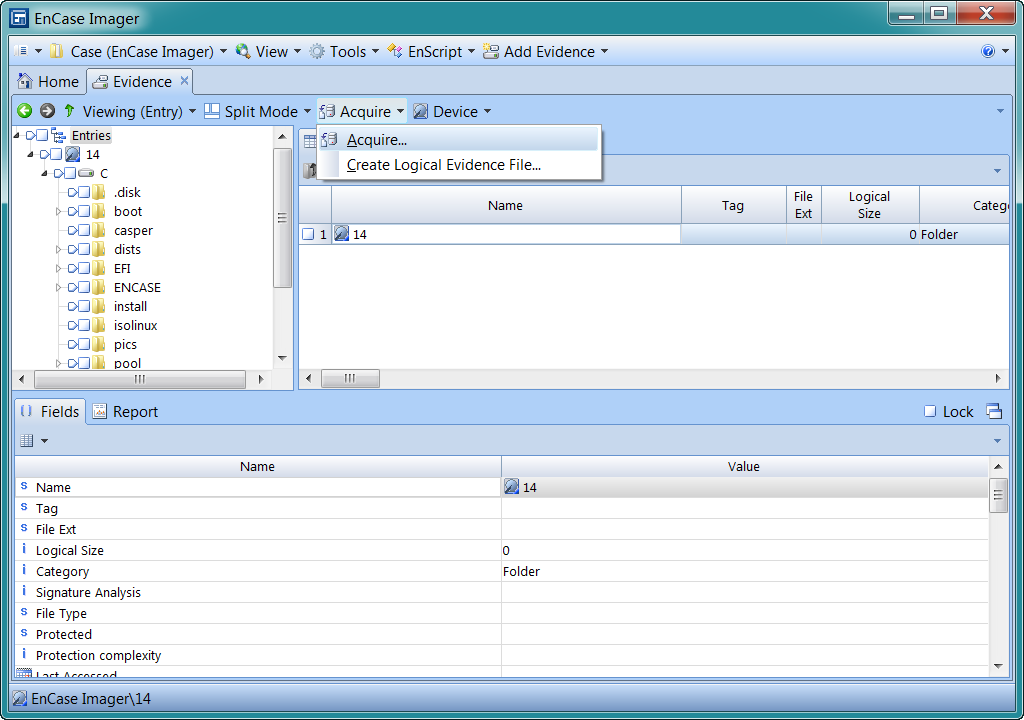The width and height of the screenshot is (1024, 720).
Task: Click the application menu icon left of Case
Action: pyautogui.click(x=21, y=51)
